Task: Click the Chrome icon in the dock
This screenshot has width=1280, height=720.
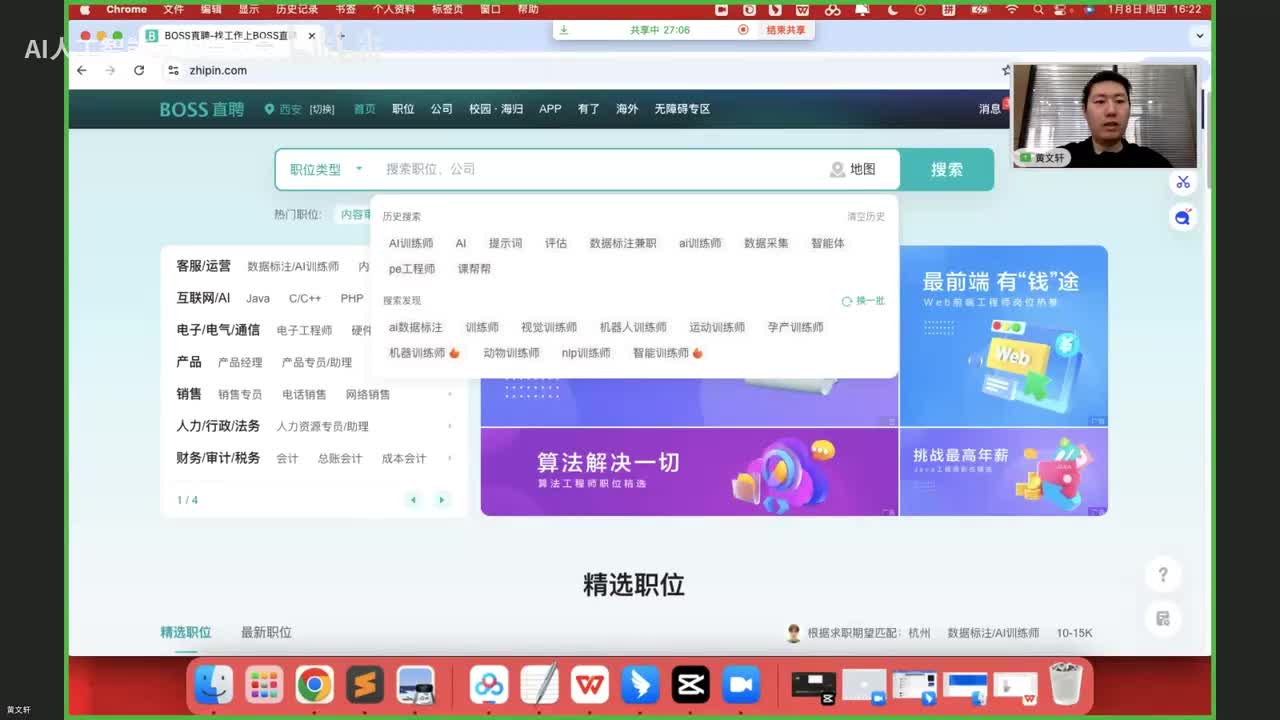Action: click(314, 685)
